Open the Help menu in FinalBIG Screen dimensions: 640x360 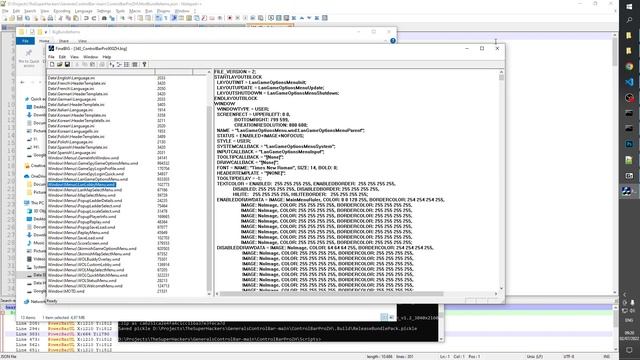(107, 57)
